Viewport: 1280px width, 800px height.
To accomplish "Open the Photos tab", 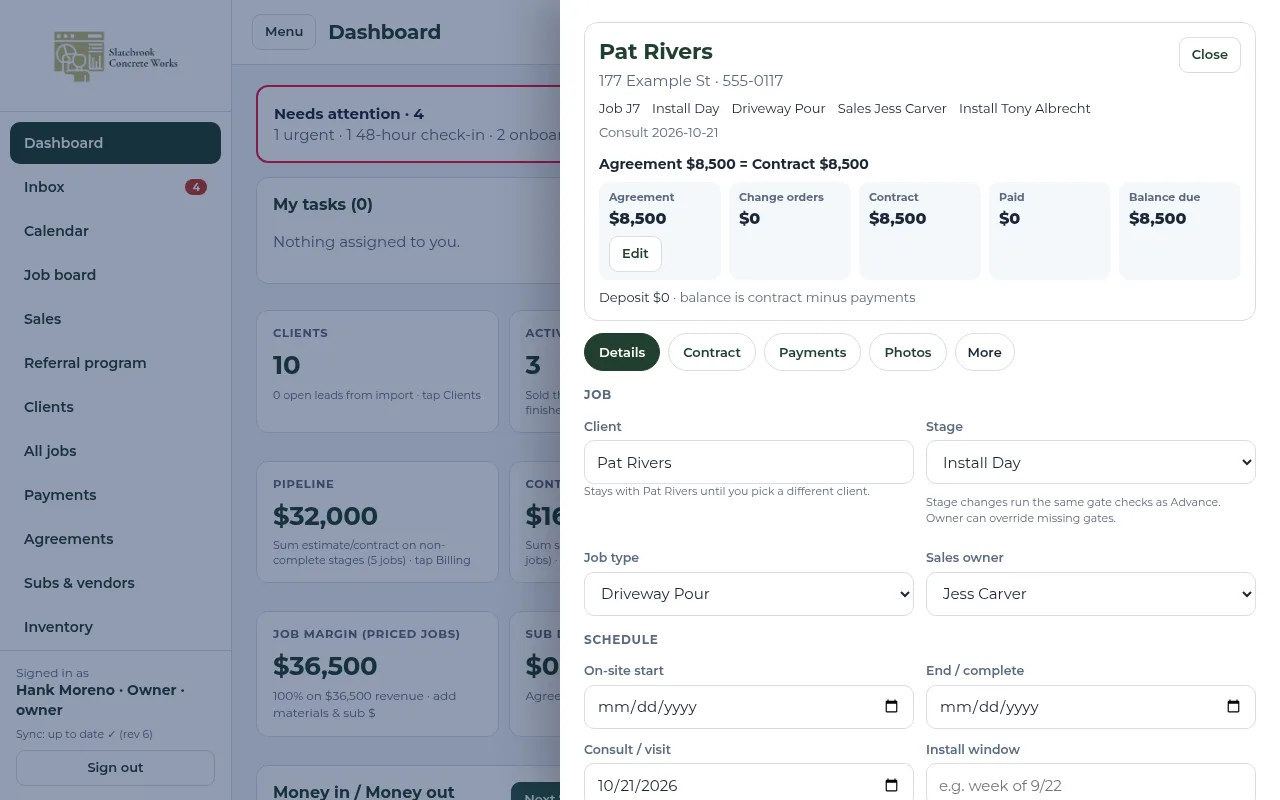I will pyautogui.click(x=908, y=352).
